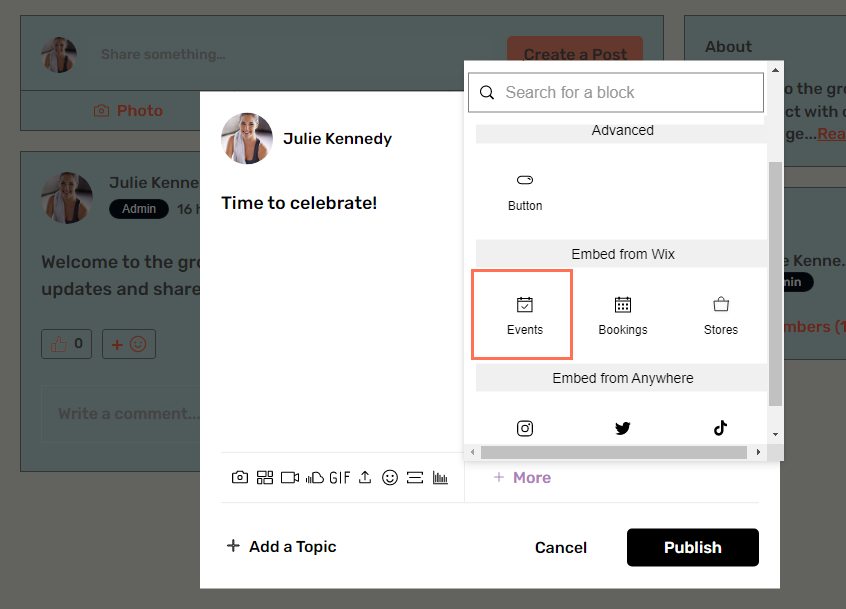Click the horizontal scrollbar thumb
Screen dimensions: 846x609
click(613, 452)
